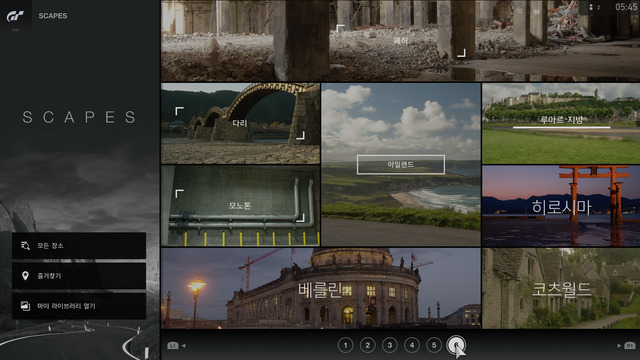Go to page 4
This screenshot has width=640, height=360.
click(x=412, y=345)
